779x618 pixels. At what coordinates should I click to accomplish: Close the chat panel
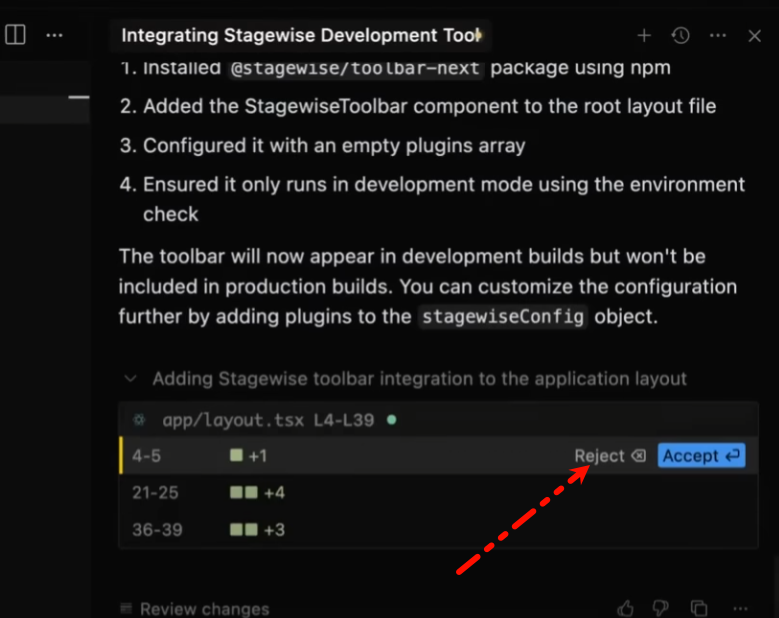pyautogui.click(x=755, y=36)
